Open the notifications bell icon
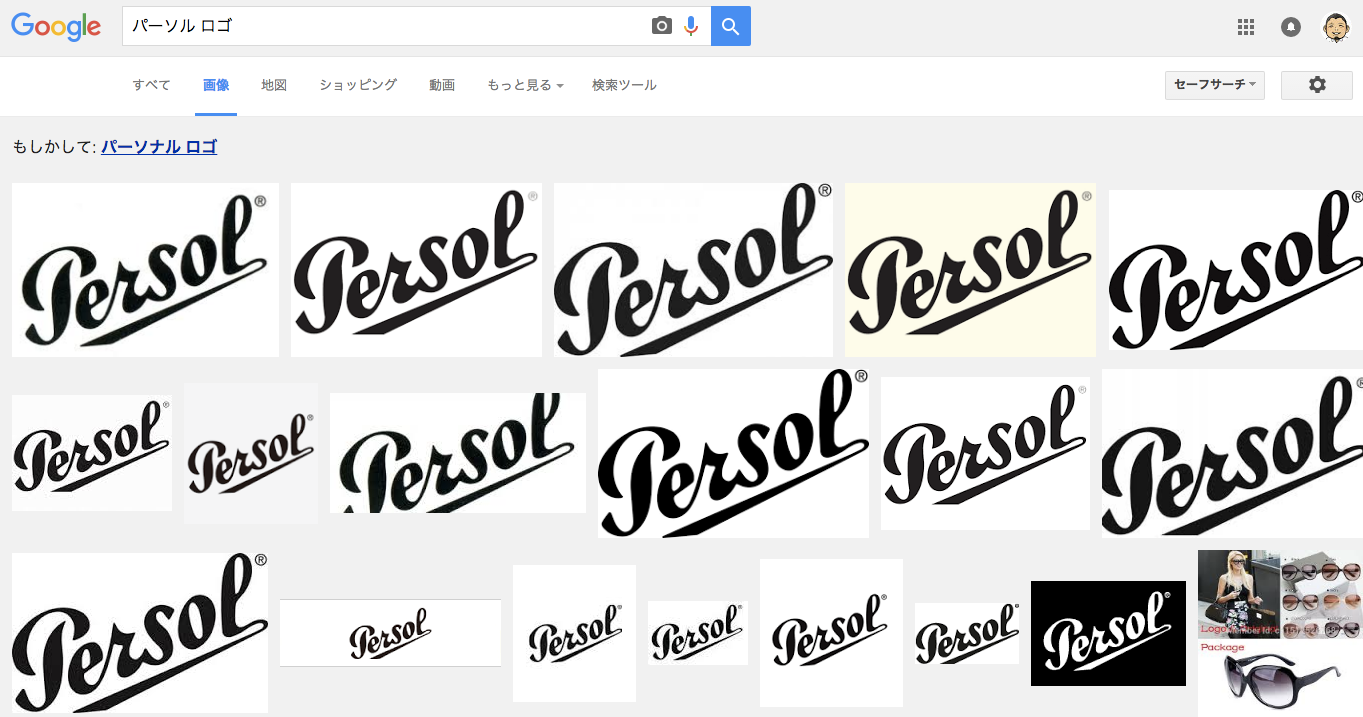The height and width of the screenshot is (717, 1363). click(1291, 27)
